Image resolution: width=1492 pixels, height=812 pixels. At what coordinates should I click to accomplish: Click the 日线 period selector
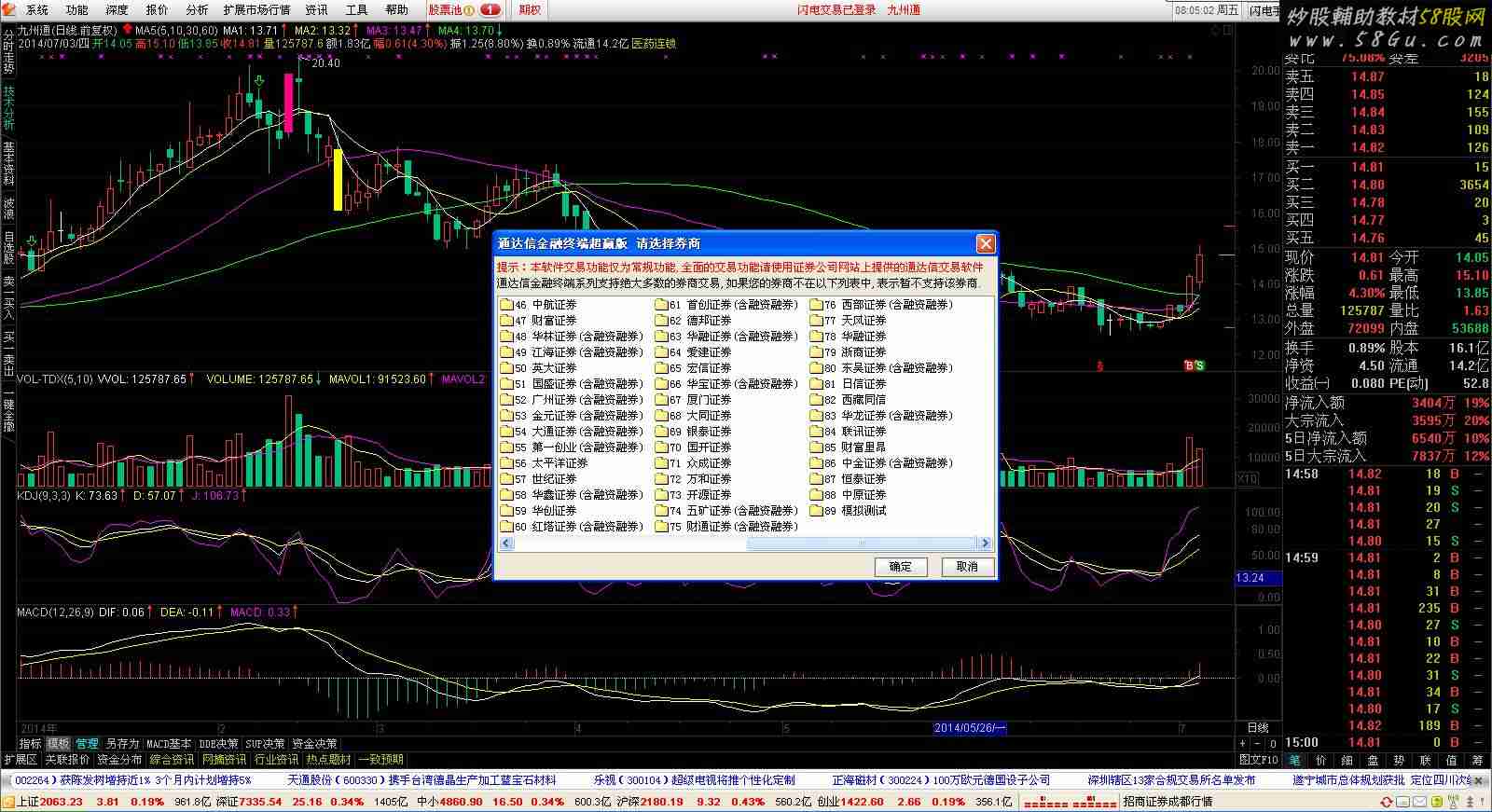point(1258,728)
